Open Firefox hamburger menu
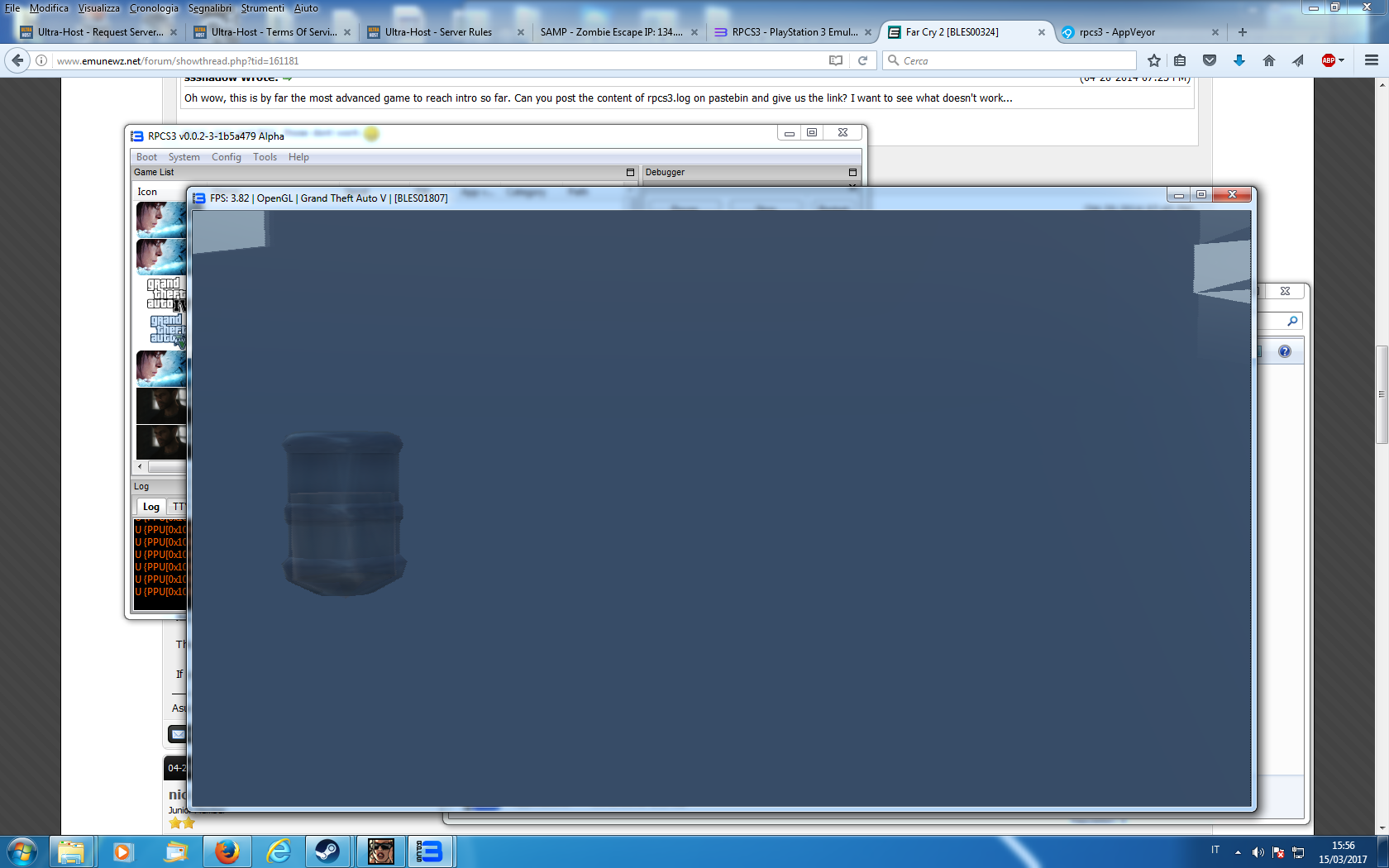Screen dimensions: 1389x868 [1372, 60]
